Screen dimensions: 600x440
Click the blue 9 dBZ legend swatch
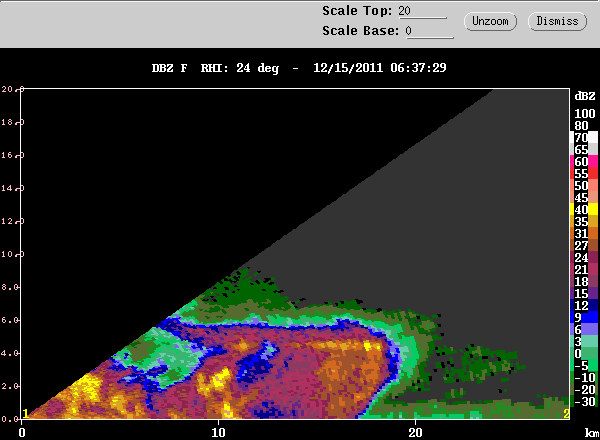point(584,317)
